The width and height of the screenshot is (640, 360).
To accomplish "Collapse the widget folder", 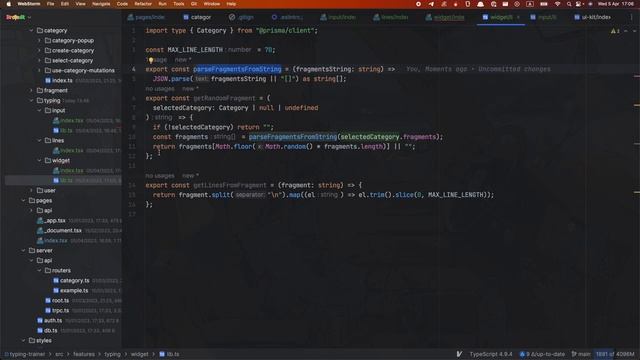I will [39, 161].
